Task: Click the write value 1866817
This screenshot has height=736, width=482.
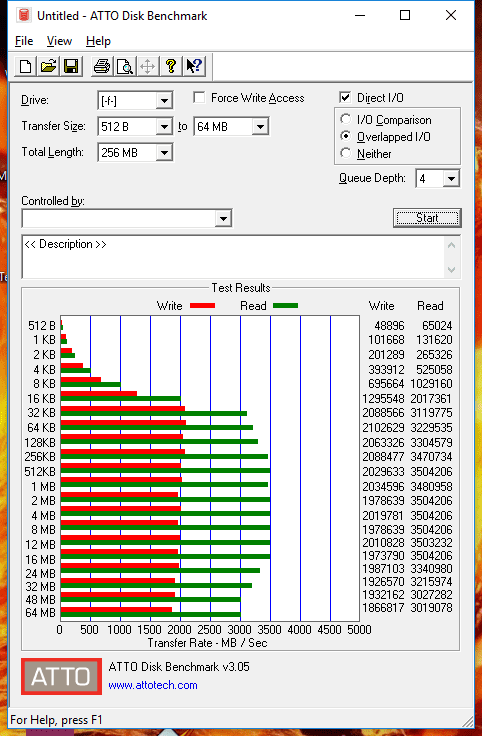Action: (383, 608)
